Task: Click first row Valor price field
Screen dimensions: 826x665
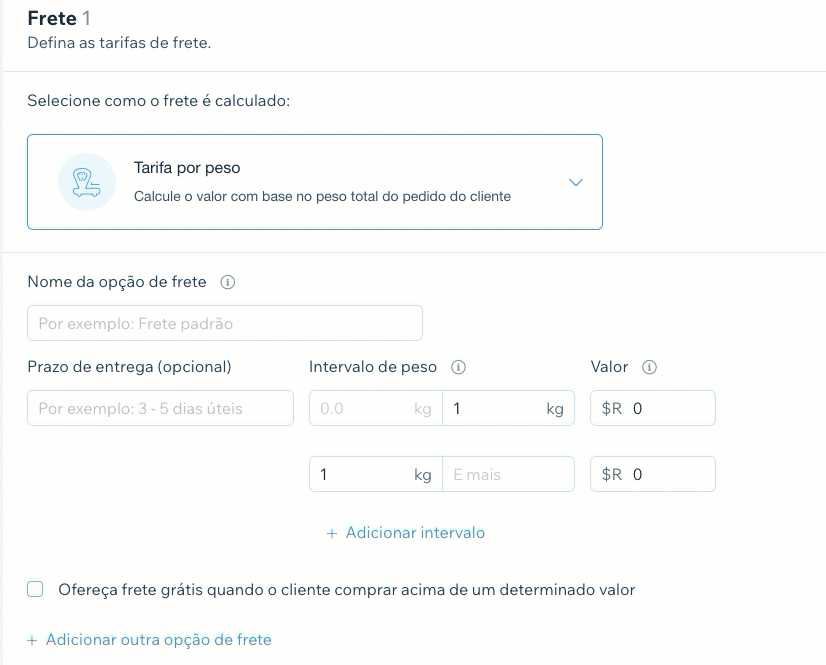Action: click(670, 408)
